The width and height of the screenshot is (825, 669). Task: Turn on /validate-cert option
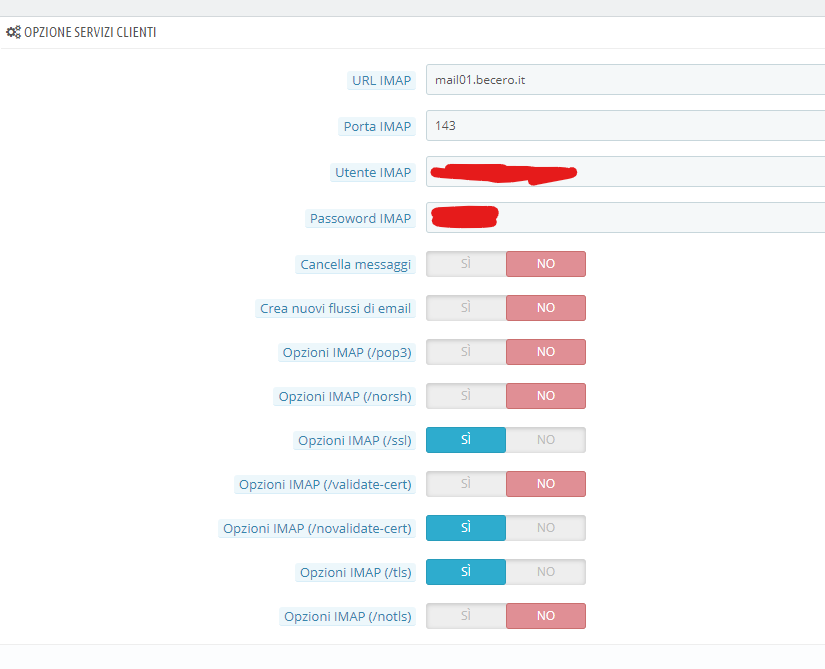[x=466, y=484]
